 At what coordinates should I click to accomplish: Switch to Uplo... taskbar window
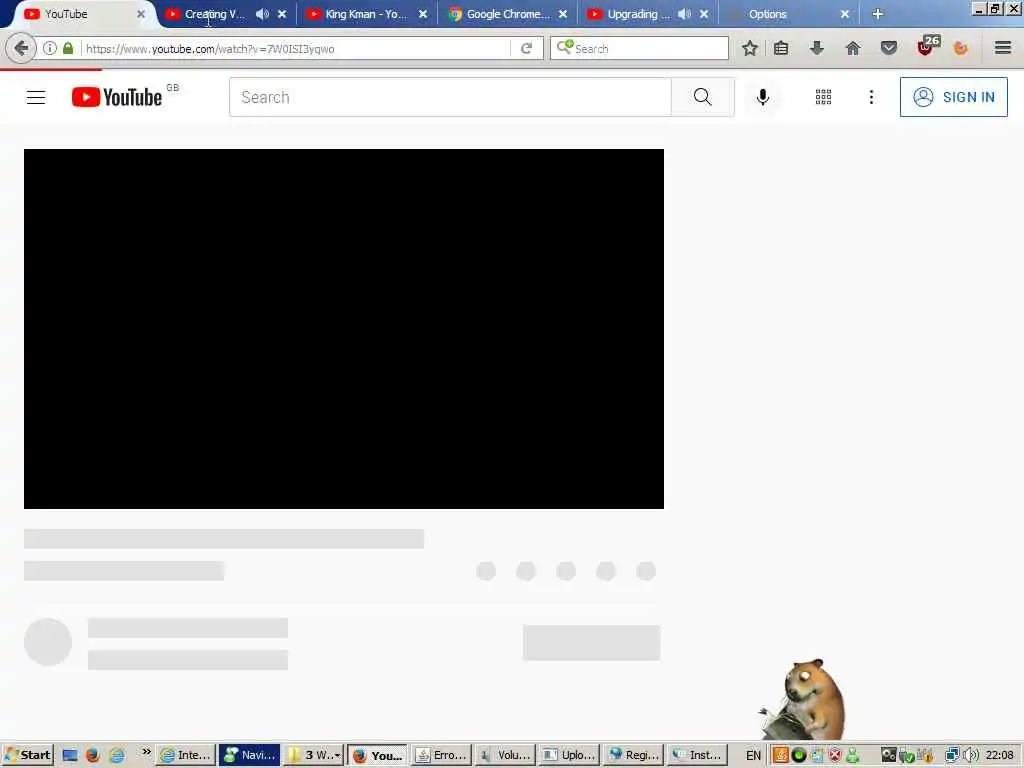tap(569, 755)
